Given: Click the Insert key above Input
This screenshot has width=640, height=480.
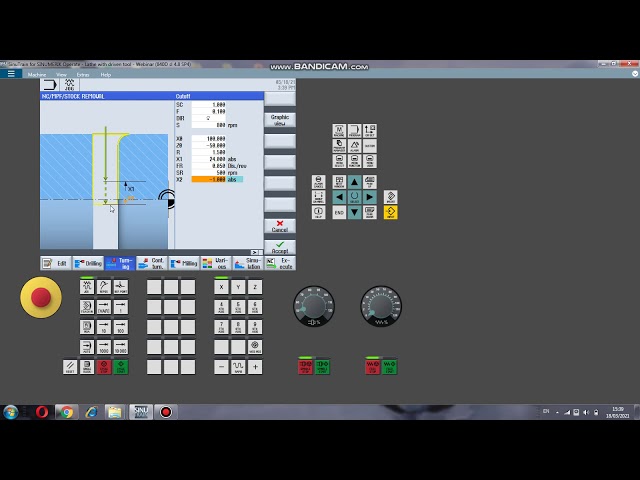Looking at the screenshot, I should coord(391,197).
